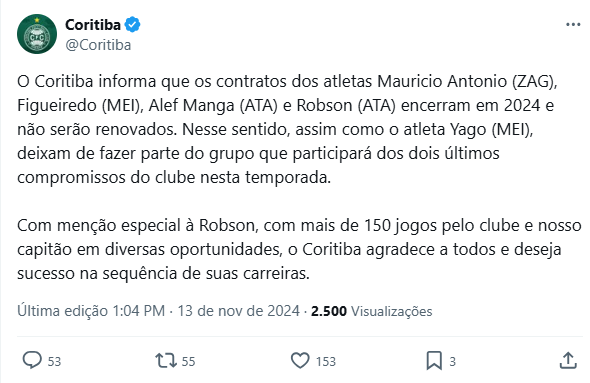
Task: Click the bookmark count 3
Action: (x=452, y=362)
